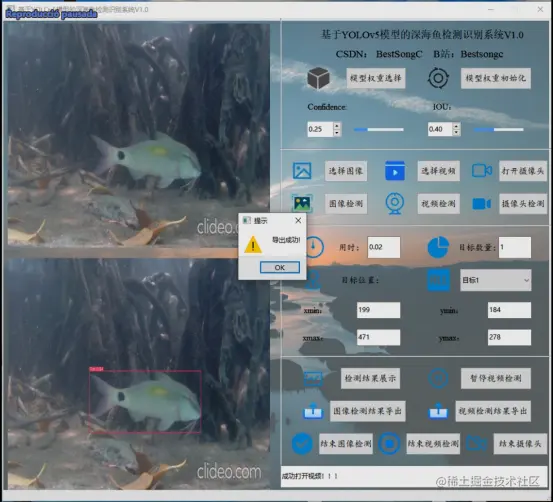554x502 pixels.
Task: Click the crossed camera end camera icon
Action: tap(476, 443)
